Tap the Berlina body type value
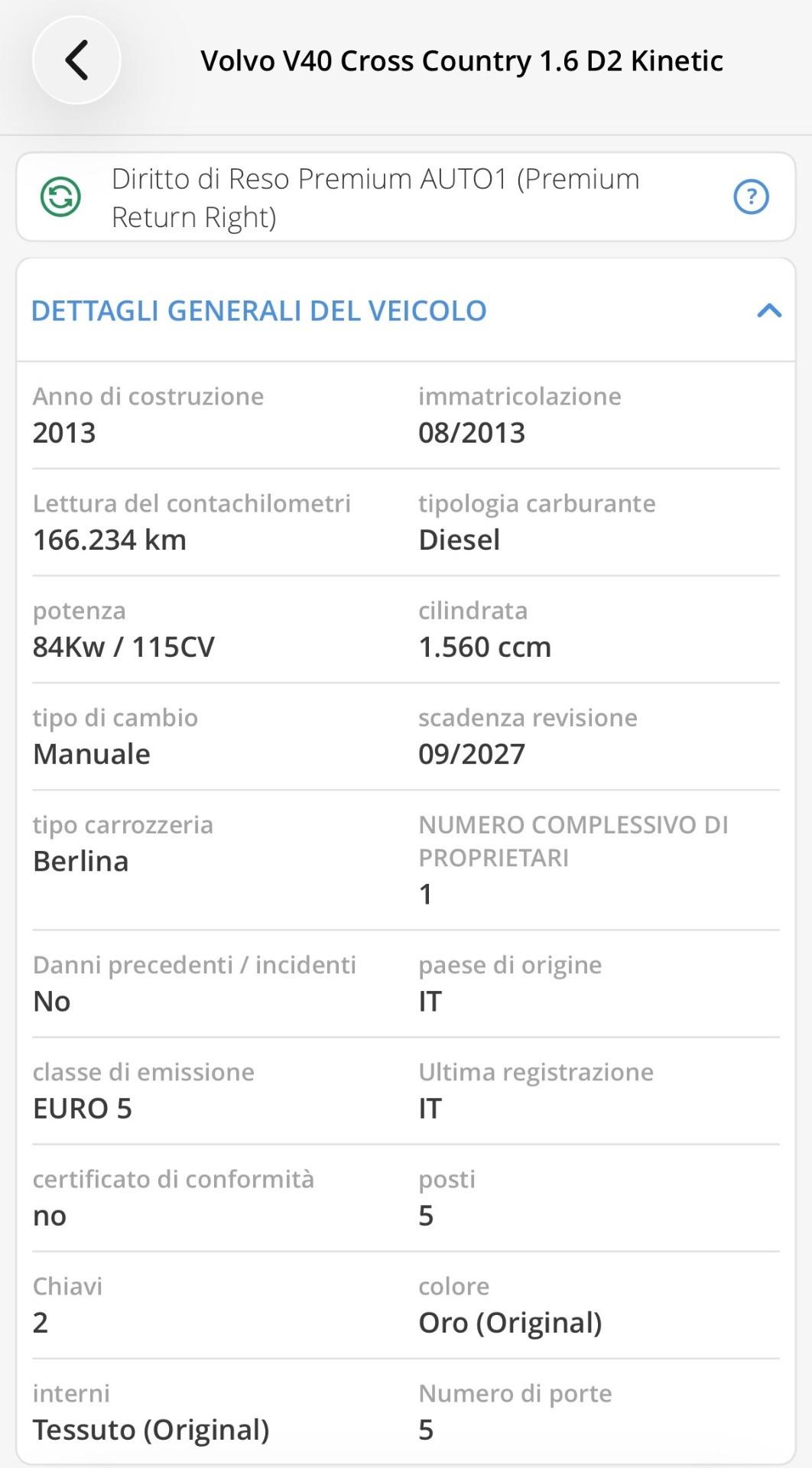The image size is (812, 1468). [81, 861]
